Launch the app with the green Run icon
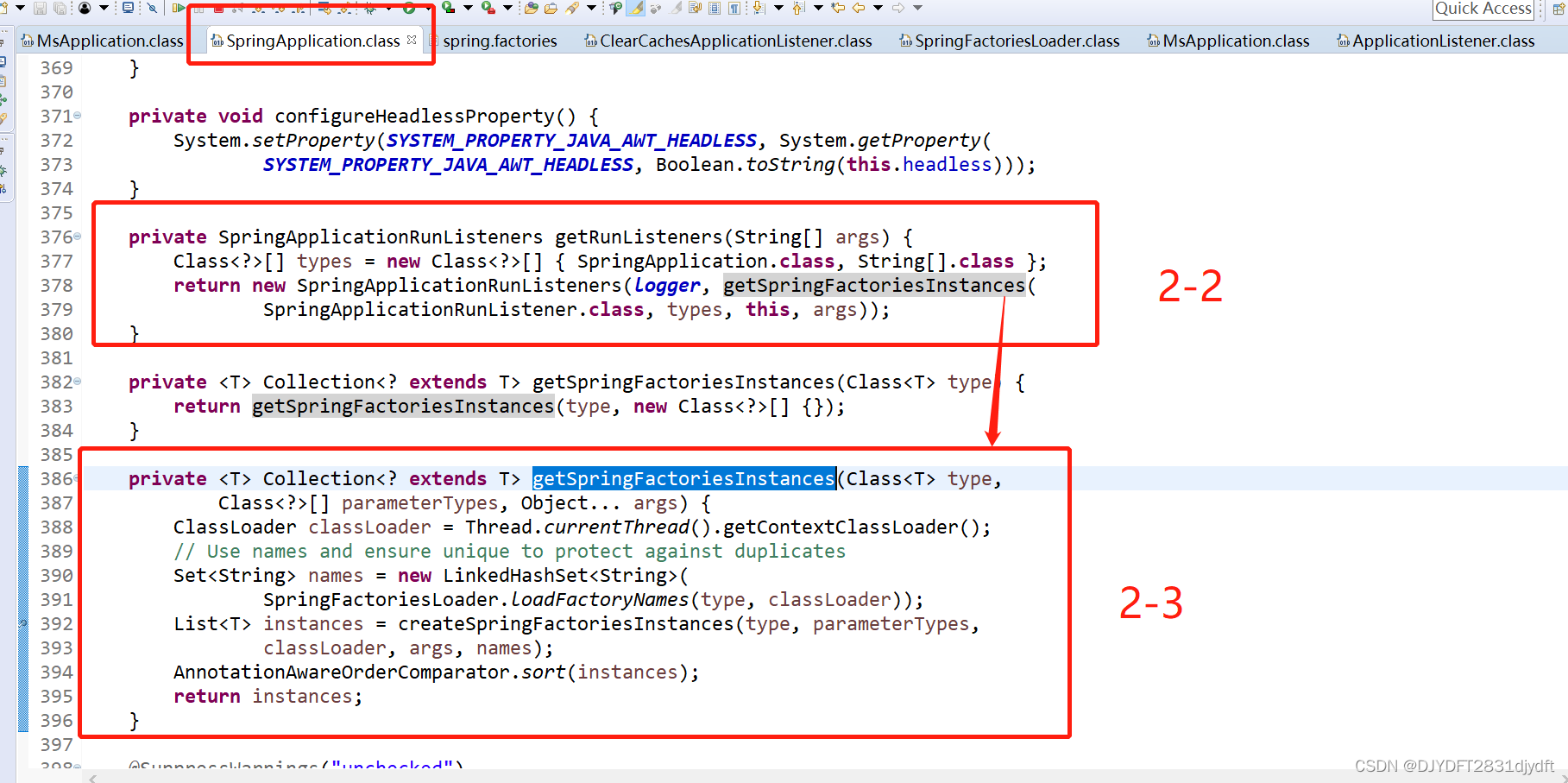The width and height of the screenshot is (1568, 783). coord(410,9)
